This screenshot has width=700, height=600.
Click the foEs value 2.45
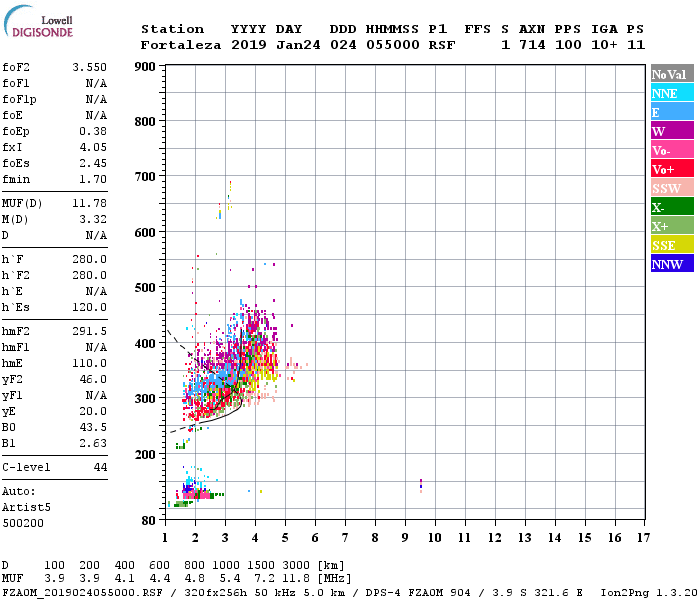(93, 163)
